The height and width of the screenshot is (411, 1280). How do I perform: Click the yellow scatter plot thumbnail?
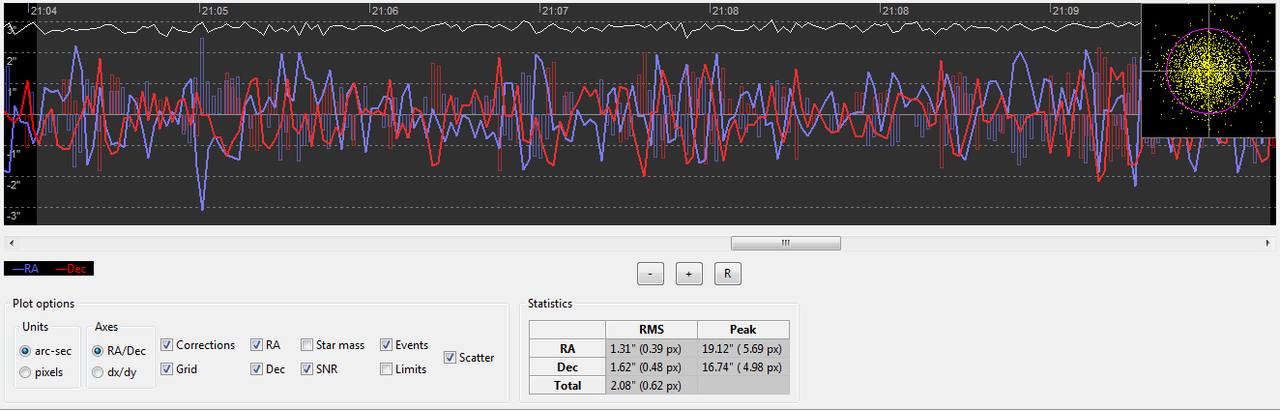click(1209, 69)
